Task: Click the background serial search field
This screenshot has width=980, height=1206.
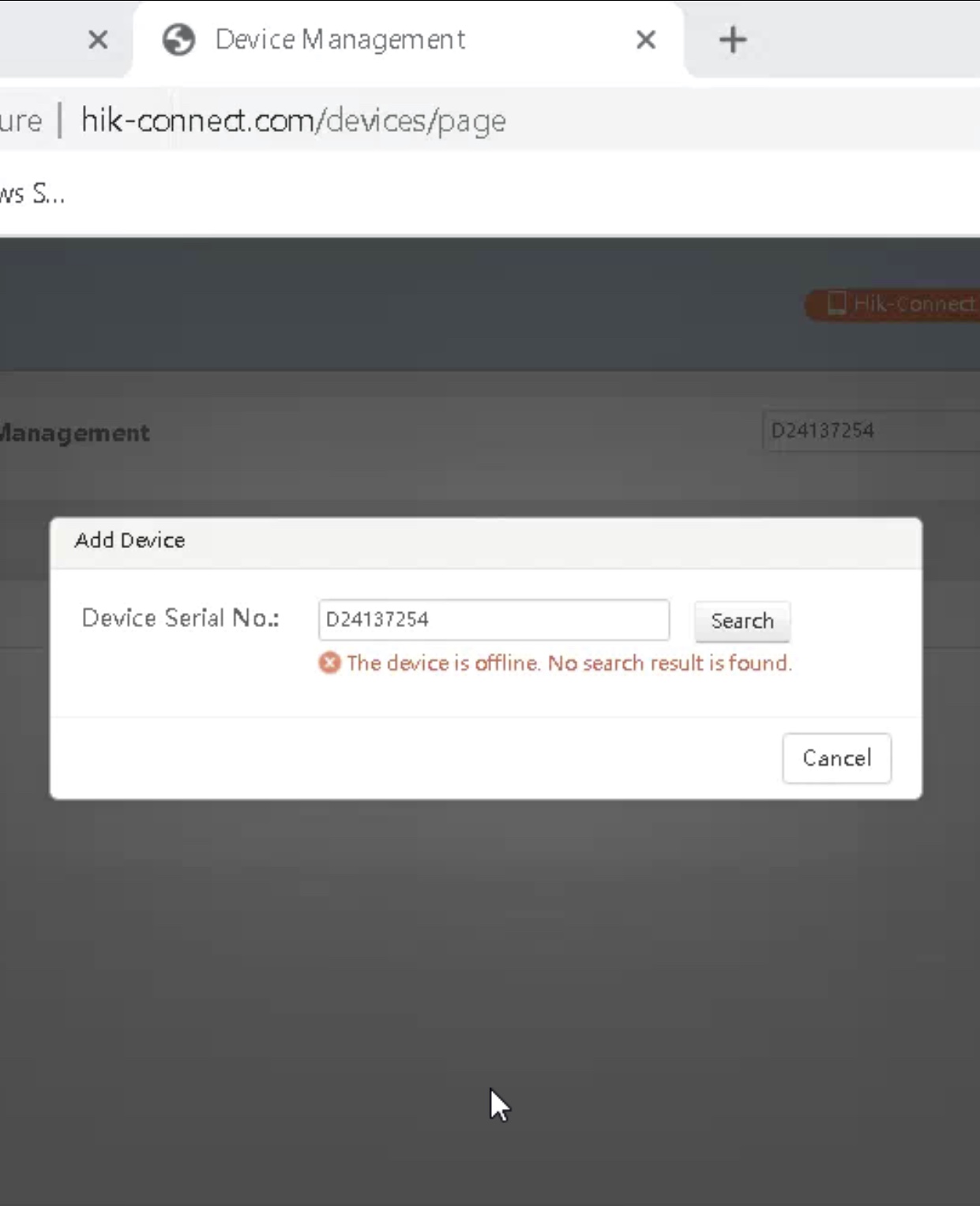Action: coord(869,430)
